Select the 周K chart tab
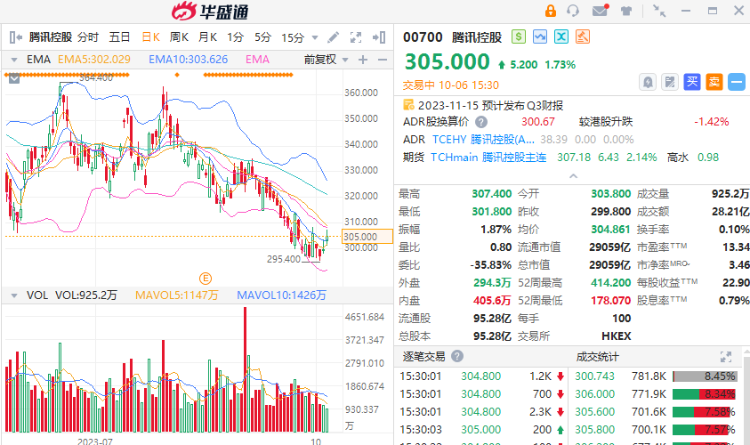 [179, 37]
